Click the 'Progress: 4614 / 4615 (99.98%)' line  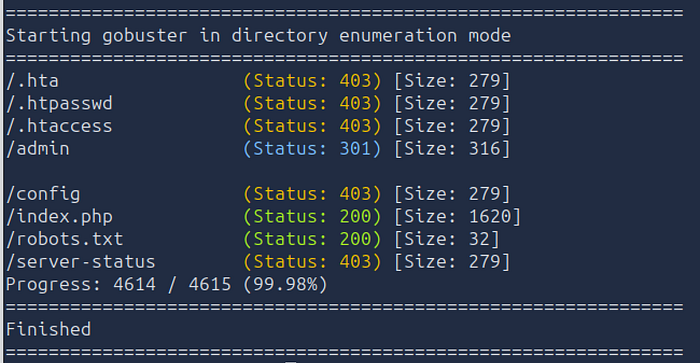pos(167,284)
